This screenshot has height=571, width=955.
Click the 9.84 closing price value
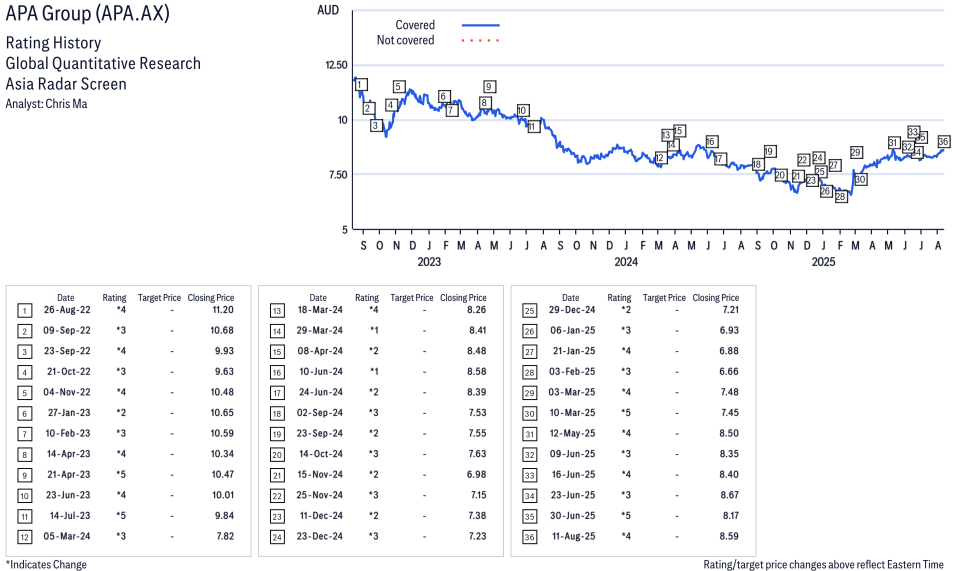click(x=223, y=516)
